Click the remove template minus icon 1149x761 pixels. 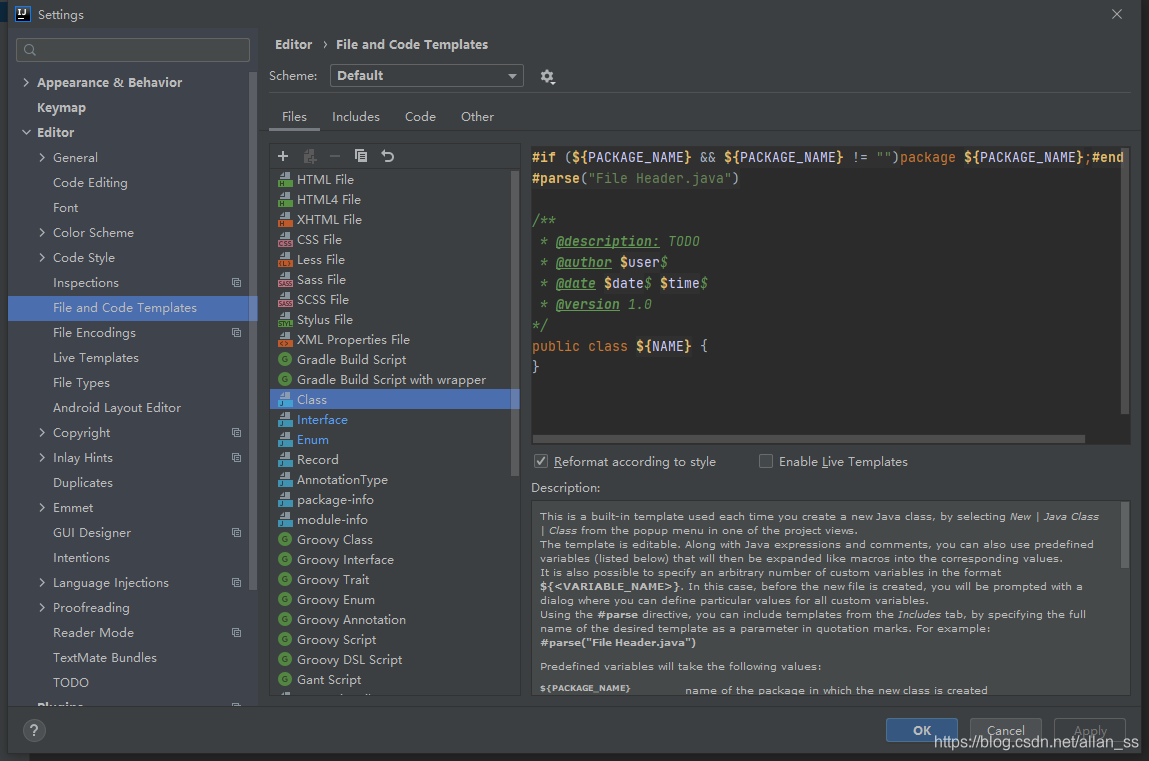[335, 156]
